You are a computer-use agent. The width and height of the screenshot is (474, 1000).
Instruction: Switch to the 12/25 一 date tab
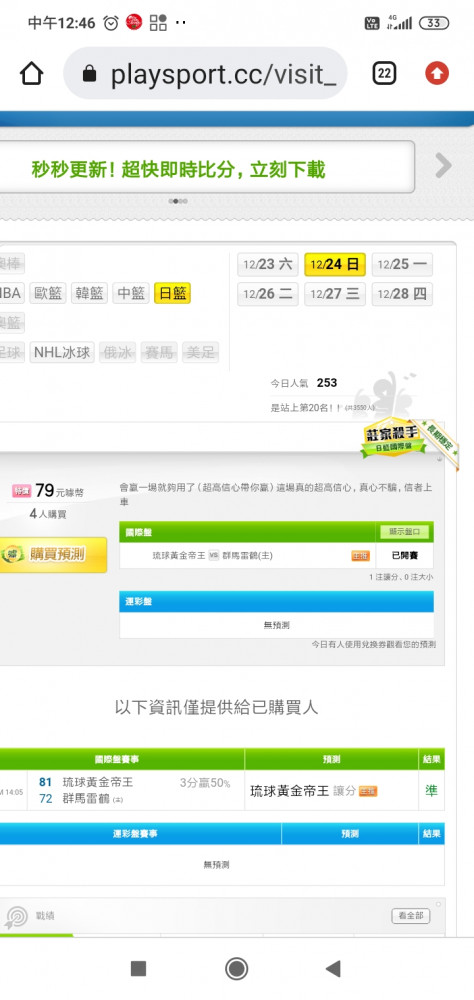tap(402, 265)
